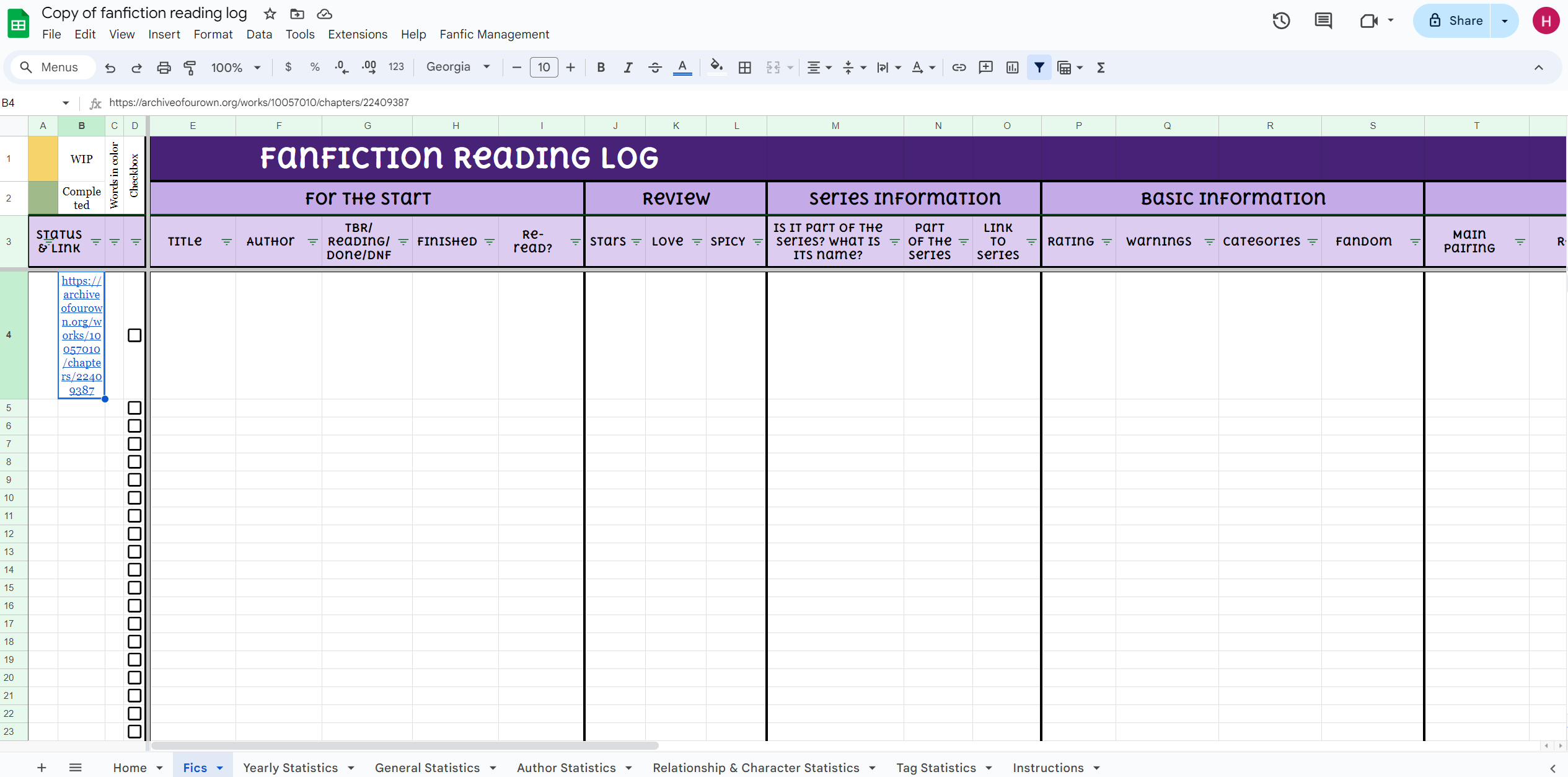Decrease decimal places icon
Screen dimensions: 1568x777
[x=341, y=67]
